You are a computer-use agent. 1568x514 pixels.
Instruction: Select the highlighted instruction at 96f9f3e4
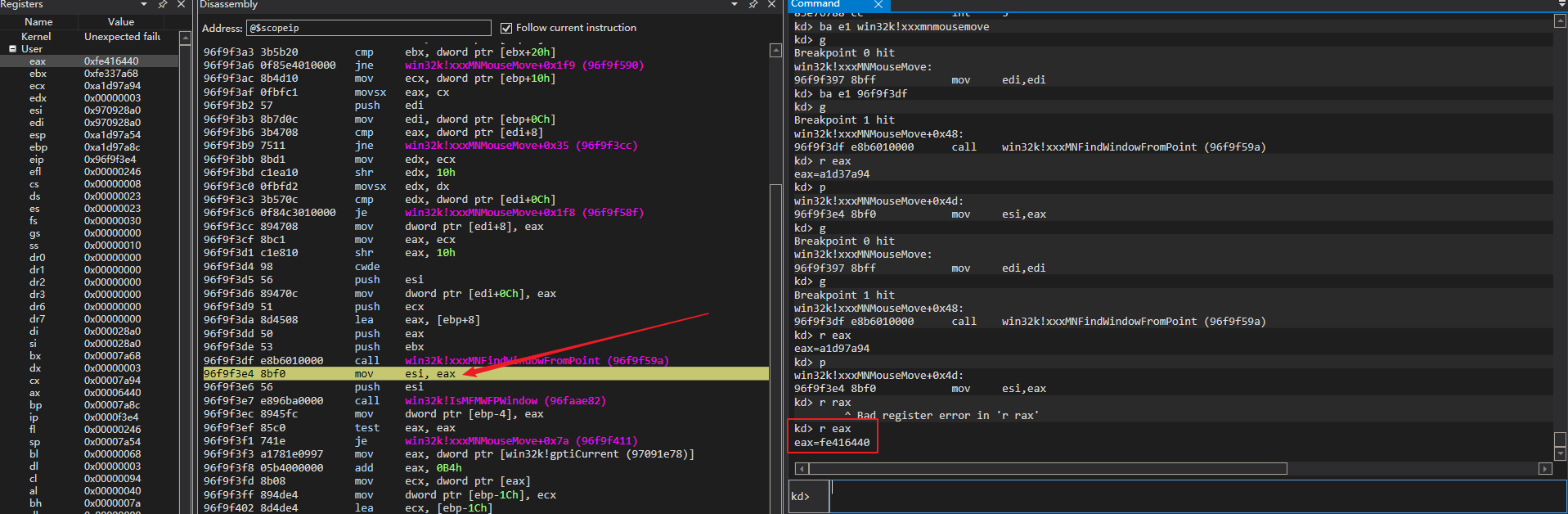(486, 374)
